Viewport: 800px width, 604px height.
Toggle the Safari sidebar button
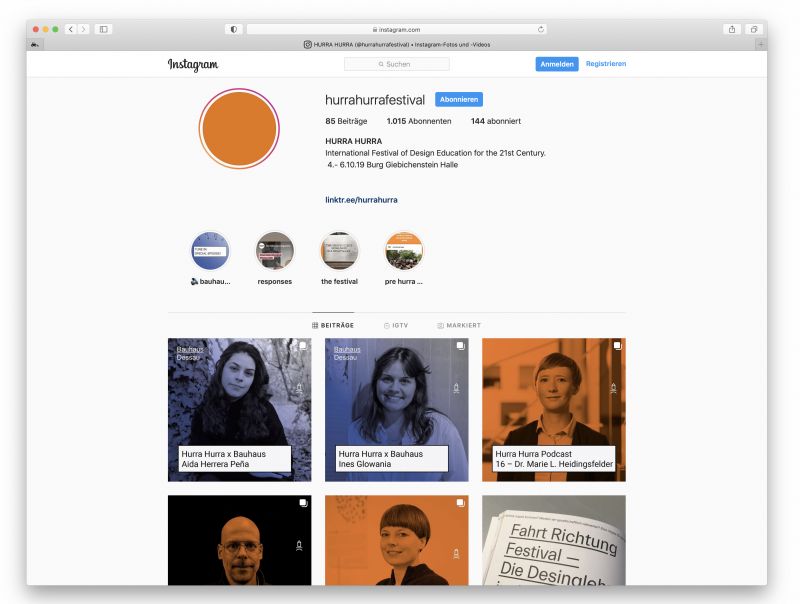coord(103,29)
